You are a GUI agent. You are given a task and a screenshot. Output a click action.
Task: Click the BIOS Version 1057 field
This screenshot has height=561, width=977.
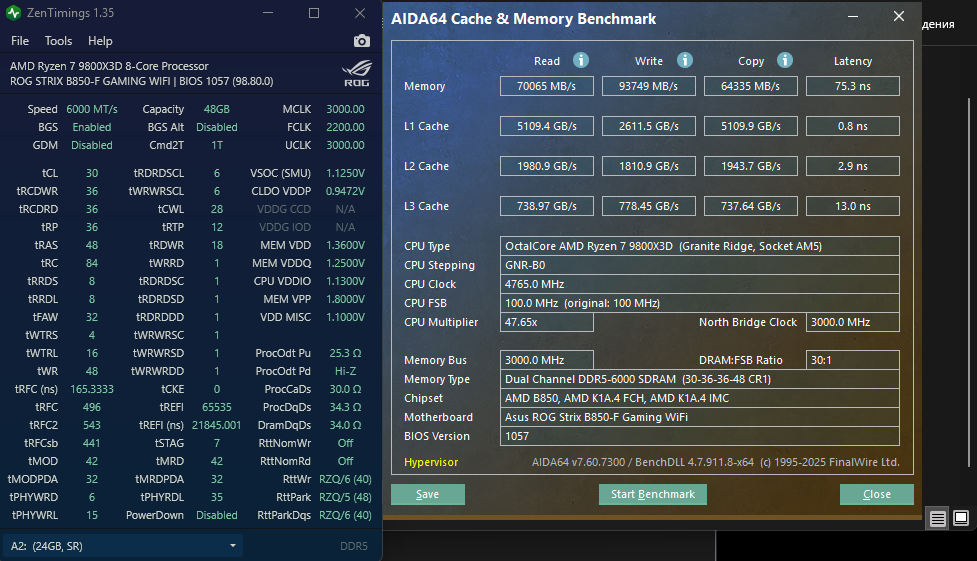(700, 436)
